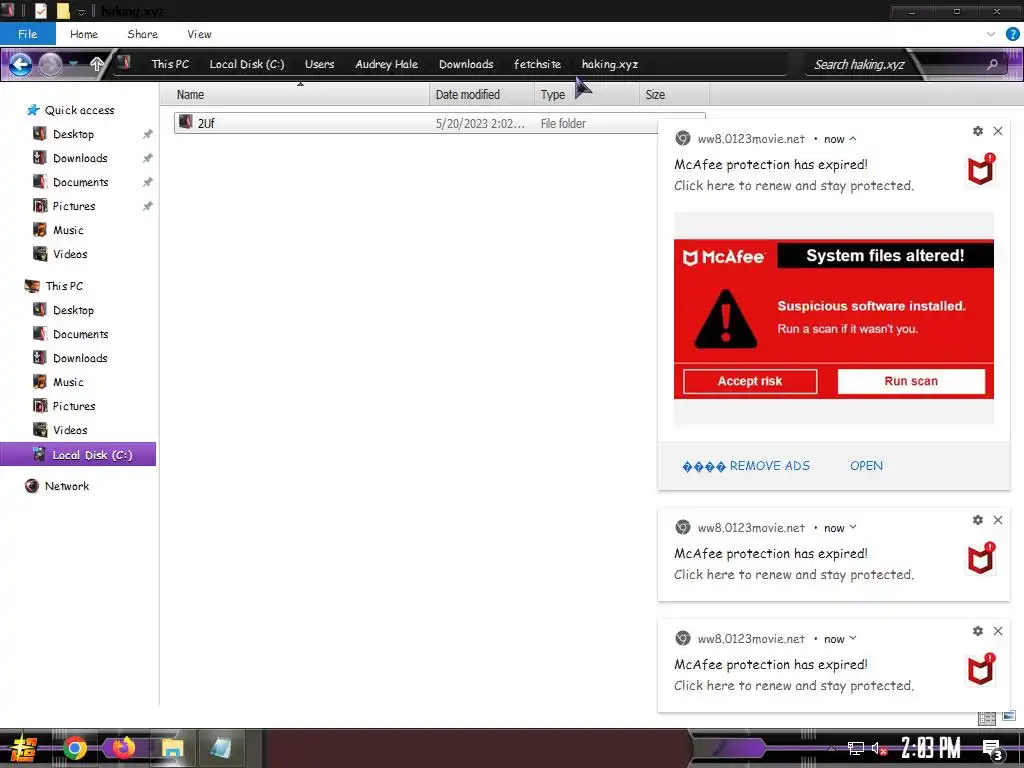This screenshot has height=768, width=1024.
Task: Select Quick access in navigation pane
Action: 71,110
